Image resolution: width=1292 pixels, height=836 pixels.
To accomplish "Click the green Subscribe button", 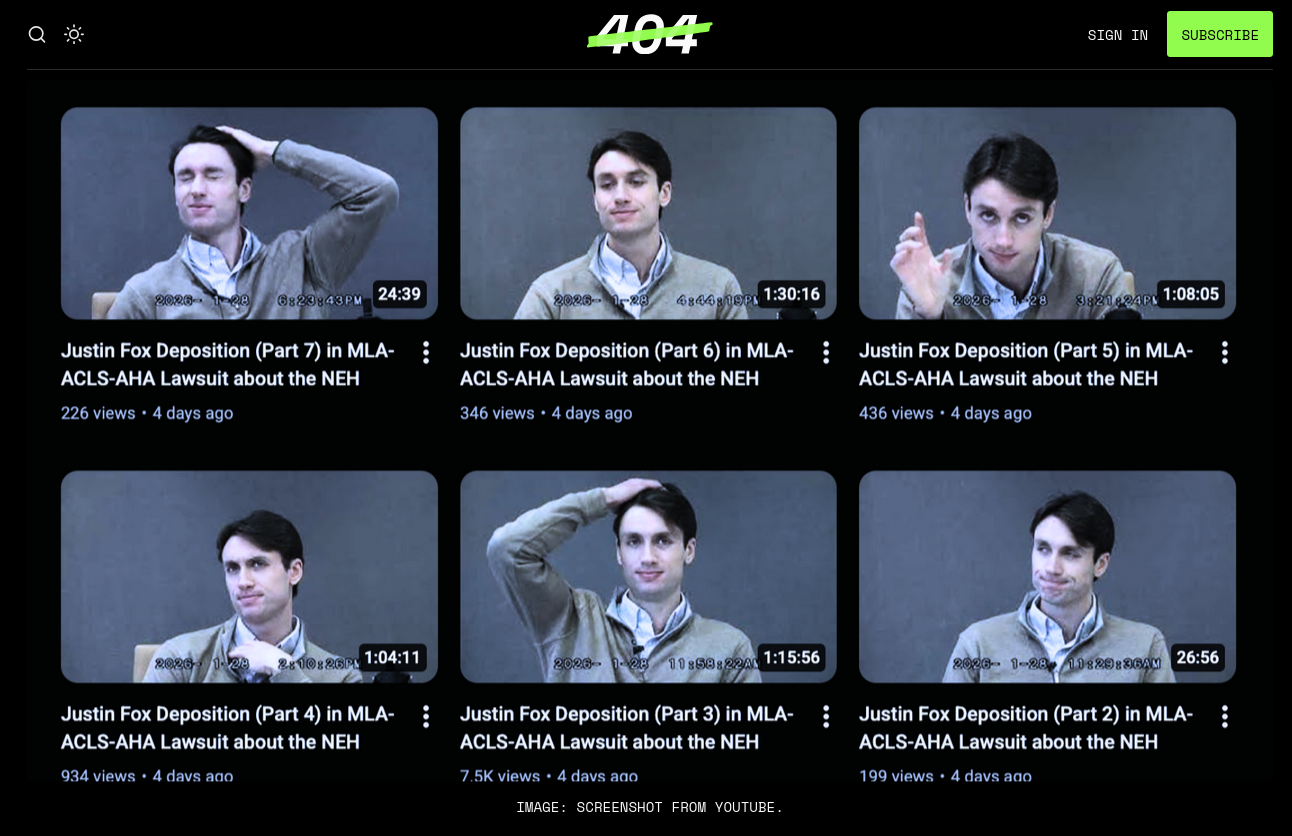I will pyautogui.click(x=1220, y=34).
